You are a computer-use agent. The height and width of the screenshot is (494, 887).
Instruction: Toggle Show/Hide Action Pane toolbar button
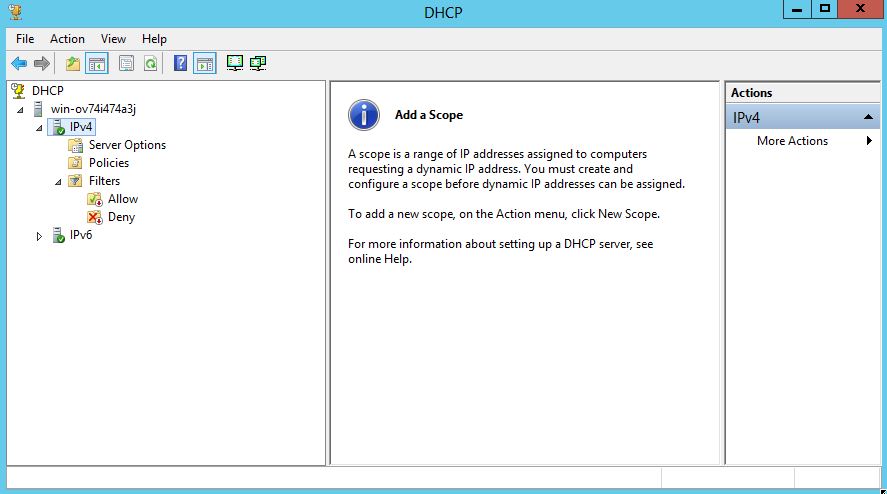point(204,64)
